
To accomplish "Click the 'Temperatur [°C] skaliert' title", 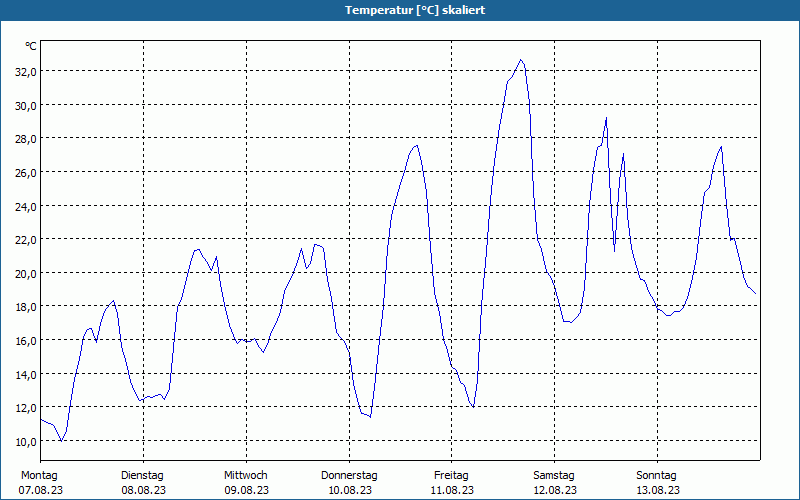I will pos(415,10).
